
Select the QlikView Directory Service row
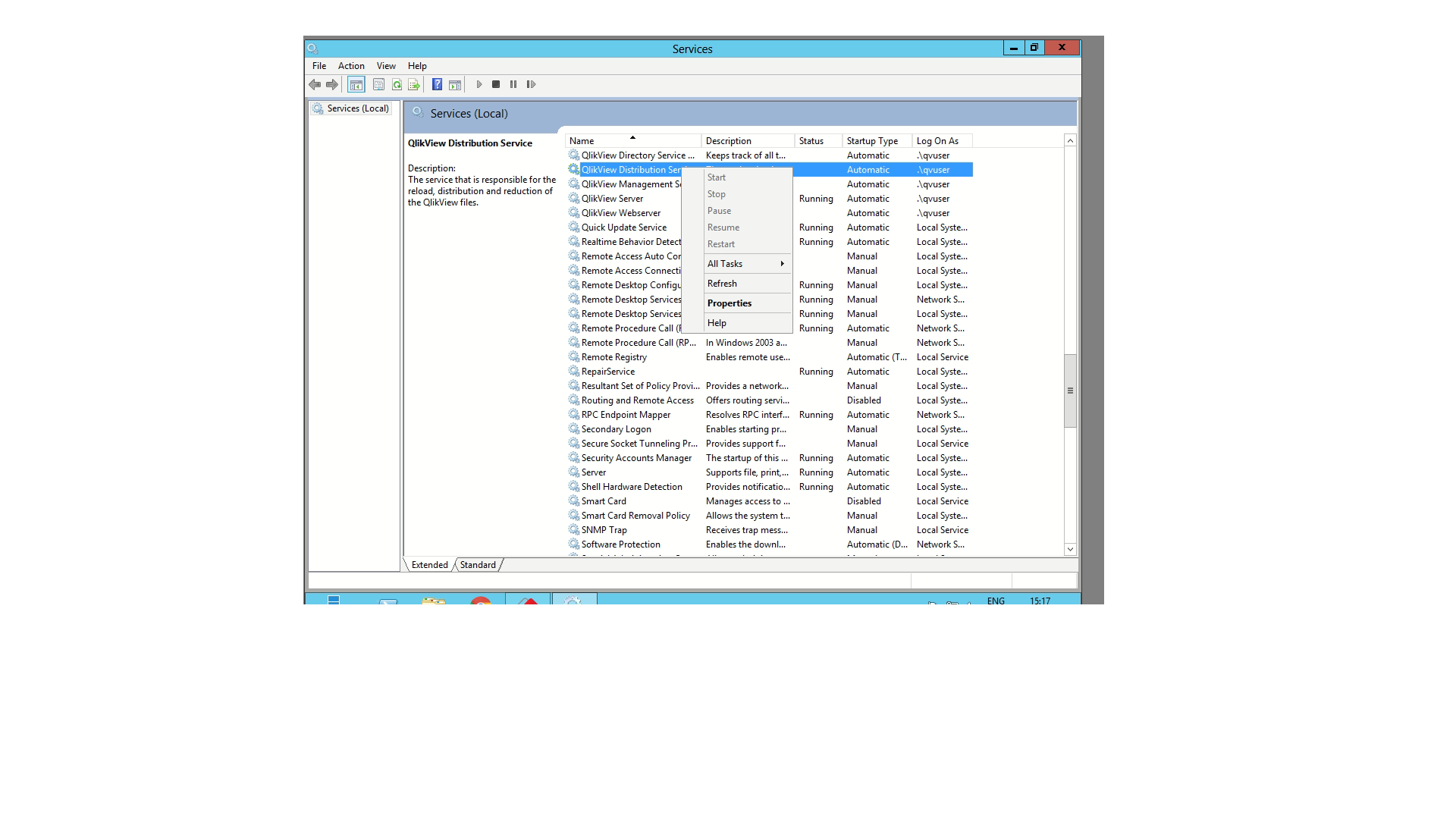pyautogui.click(x=770, y=155)
